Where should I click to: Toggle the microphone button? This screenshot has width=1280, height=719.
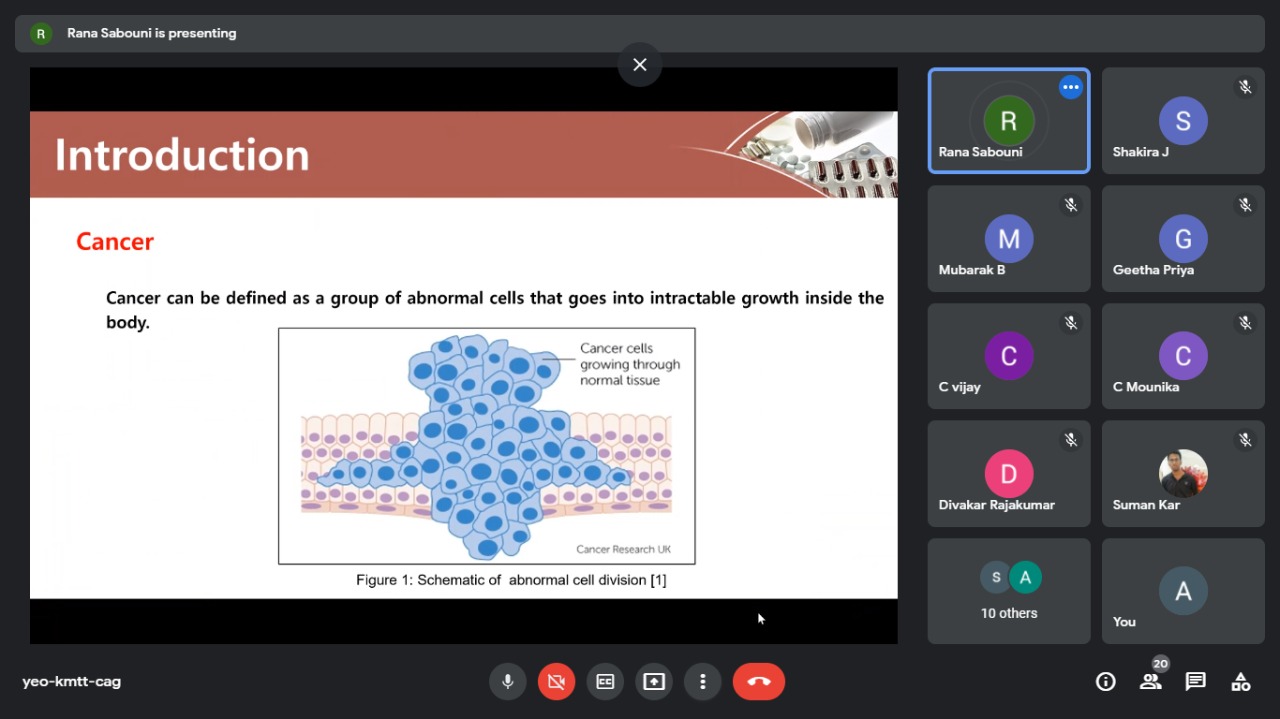(507, 682)
